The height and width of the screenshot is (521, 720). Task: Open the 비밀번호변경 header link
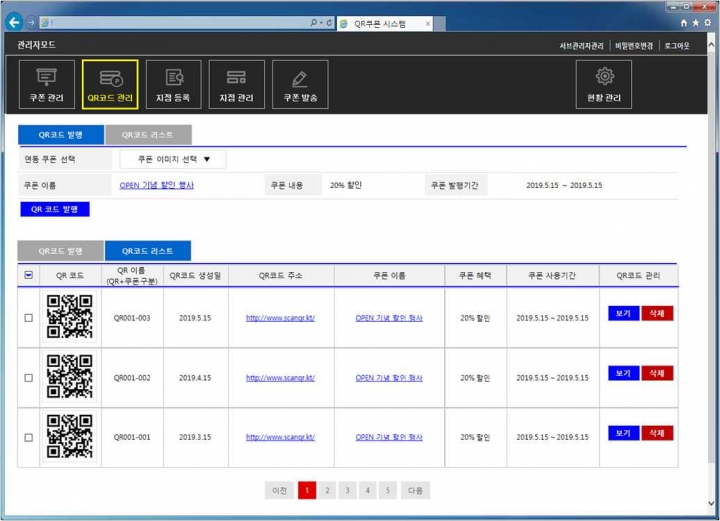[x=634, y=45]
